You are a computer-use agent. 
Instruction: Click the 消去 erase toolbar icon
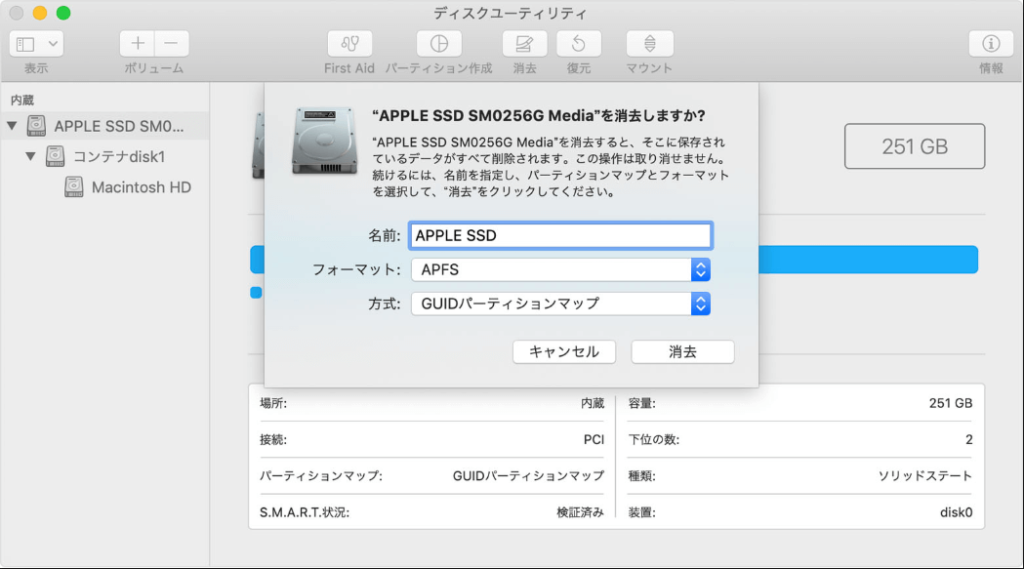coord(524,44)
